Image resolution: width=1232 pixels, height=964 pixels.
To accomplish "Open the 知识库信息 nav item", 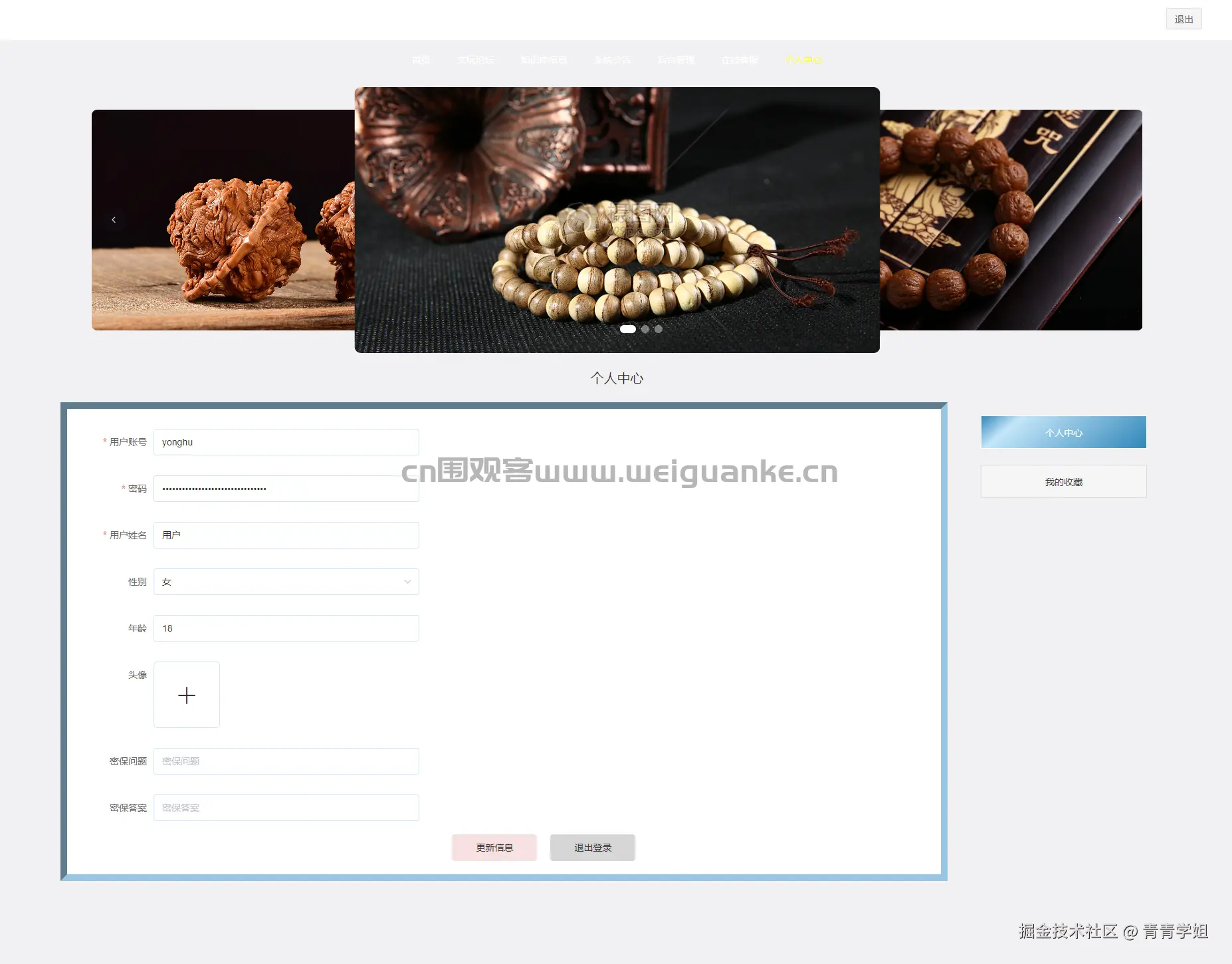I will pyautogui.click(x=544, y=60).
